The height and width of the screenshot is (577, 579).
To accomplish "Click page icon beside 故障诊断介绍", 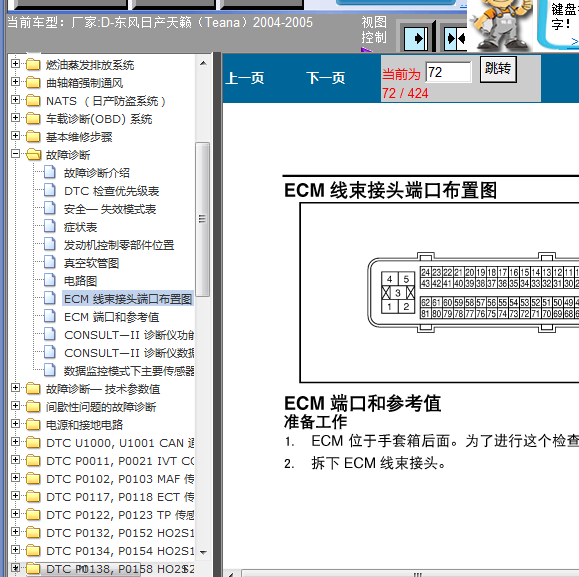I will click(50, 172).
